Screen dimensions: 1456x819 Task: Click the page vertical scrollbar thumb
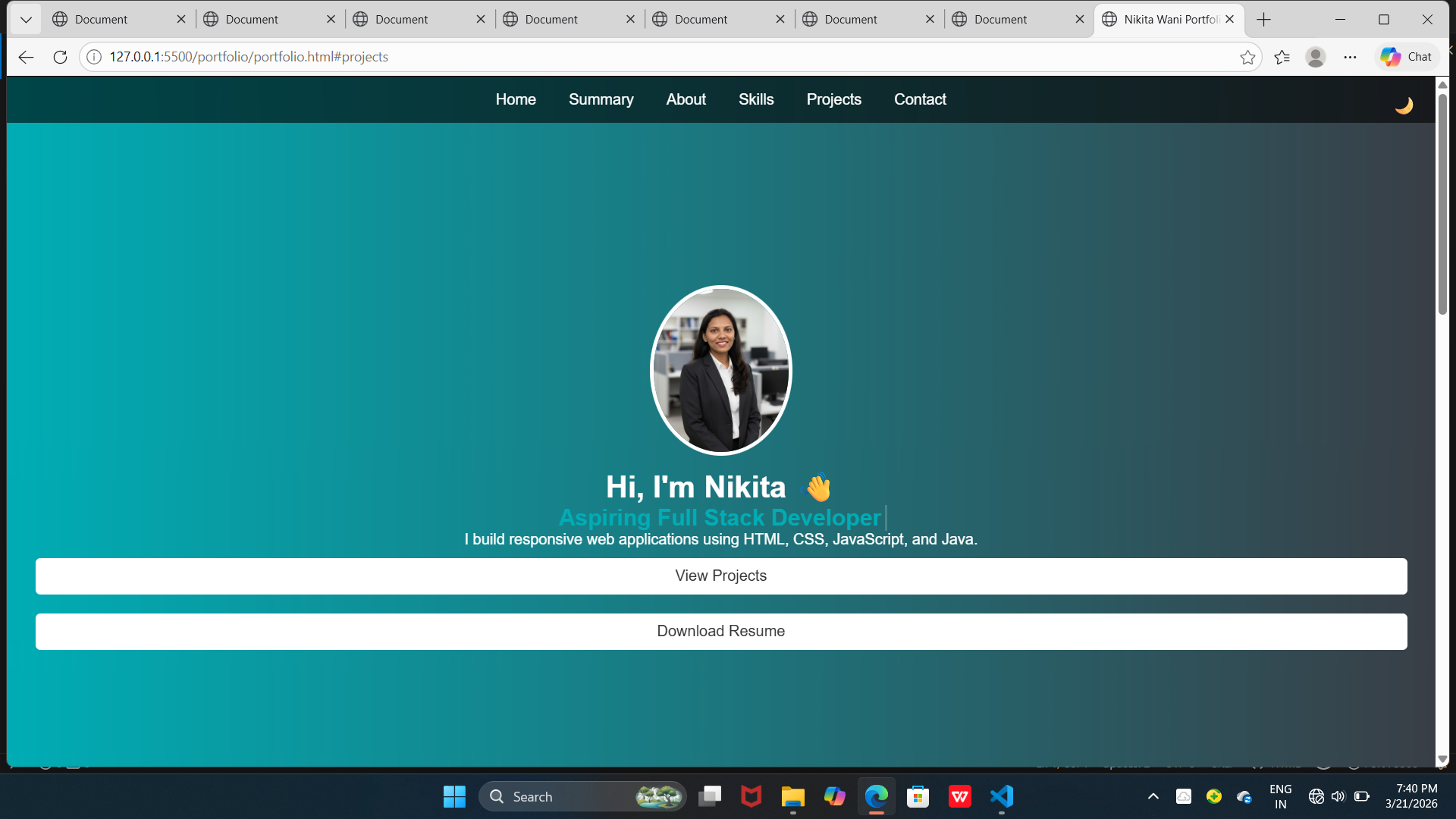[1442, 203]
